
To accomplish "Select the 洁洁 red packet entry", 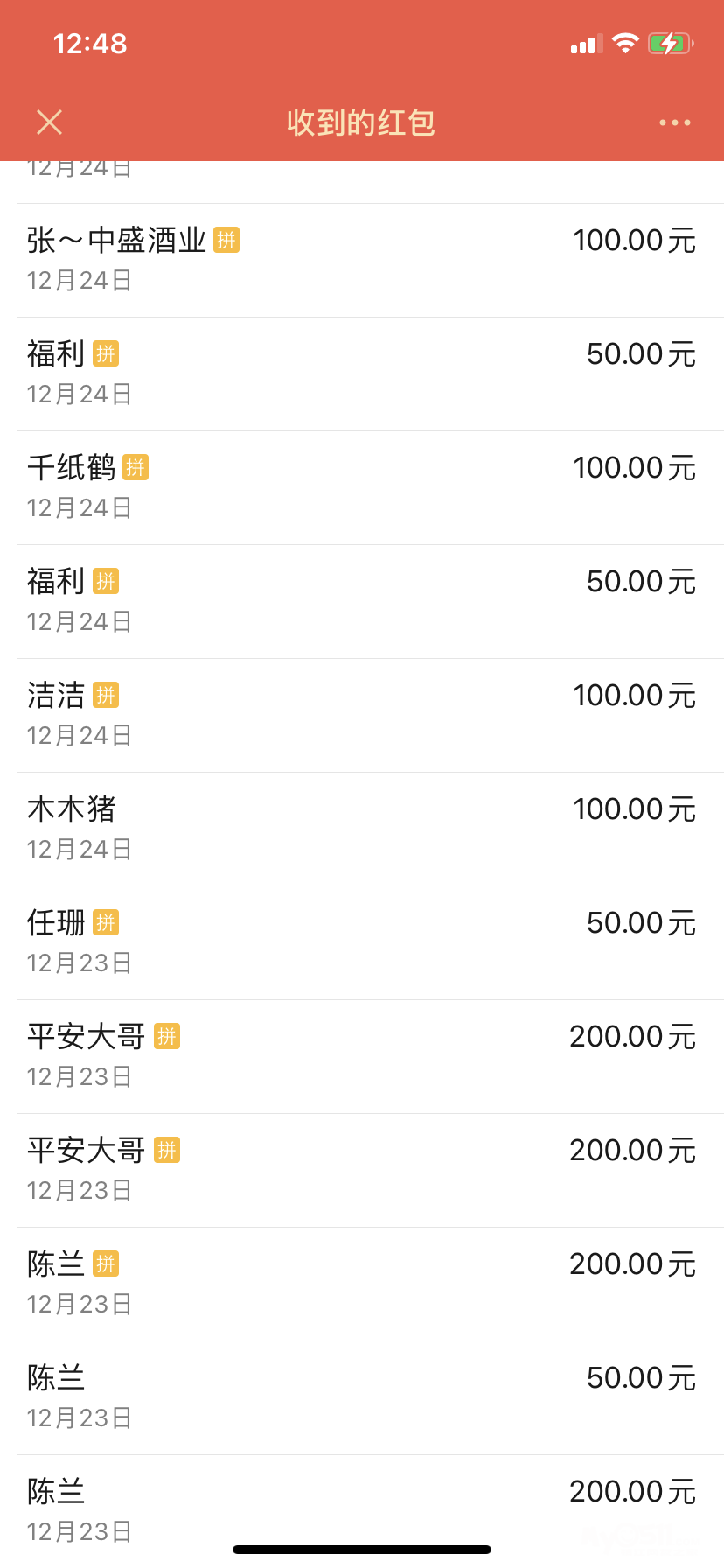I will (x=362, y=715).
